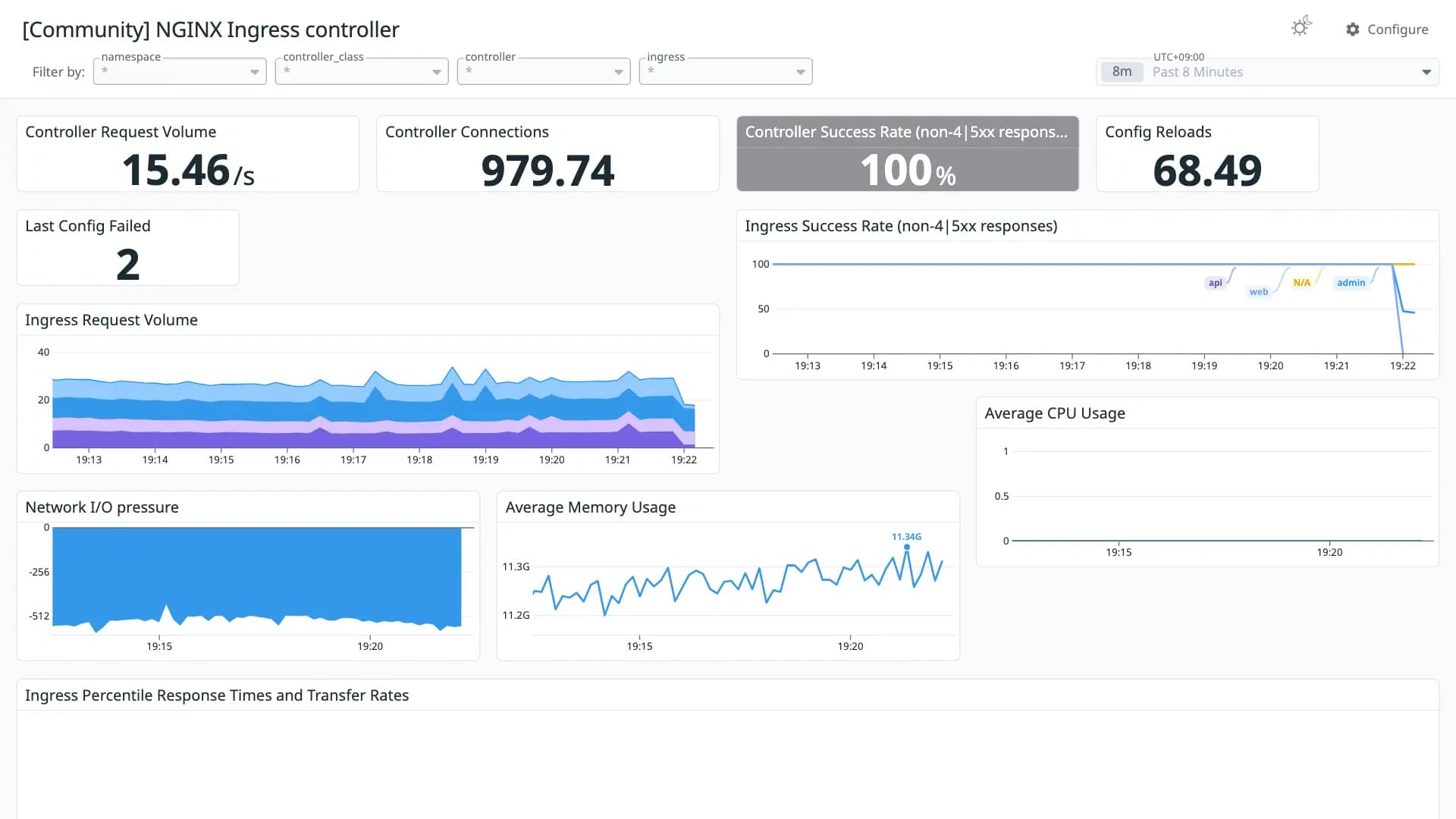The height and width of the screenshot is (819, 1456).
Task: Click the Configure gear icon
Action: pos(1353,30)
